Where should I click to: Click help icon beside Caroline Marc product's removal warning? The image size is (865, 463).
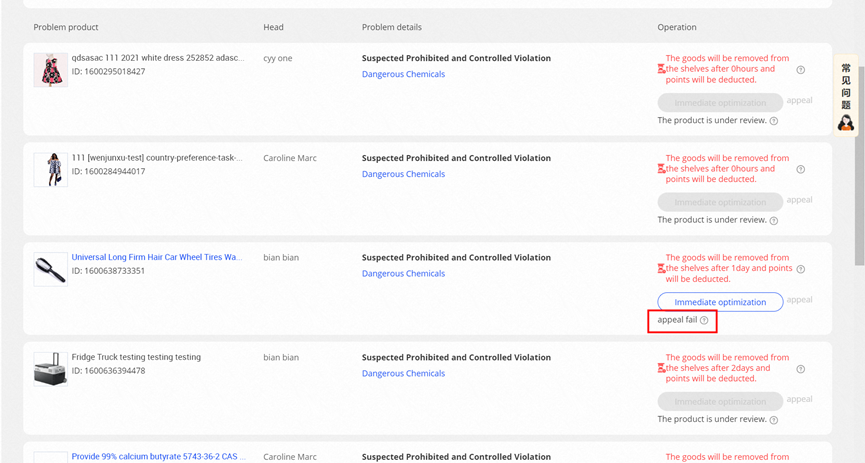point(800,169)
